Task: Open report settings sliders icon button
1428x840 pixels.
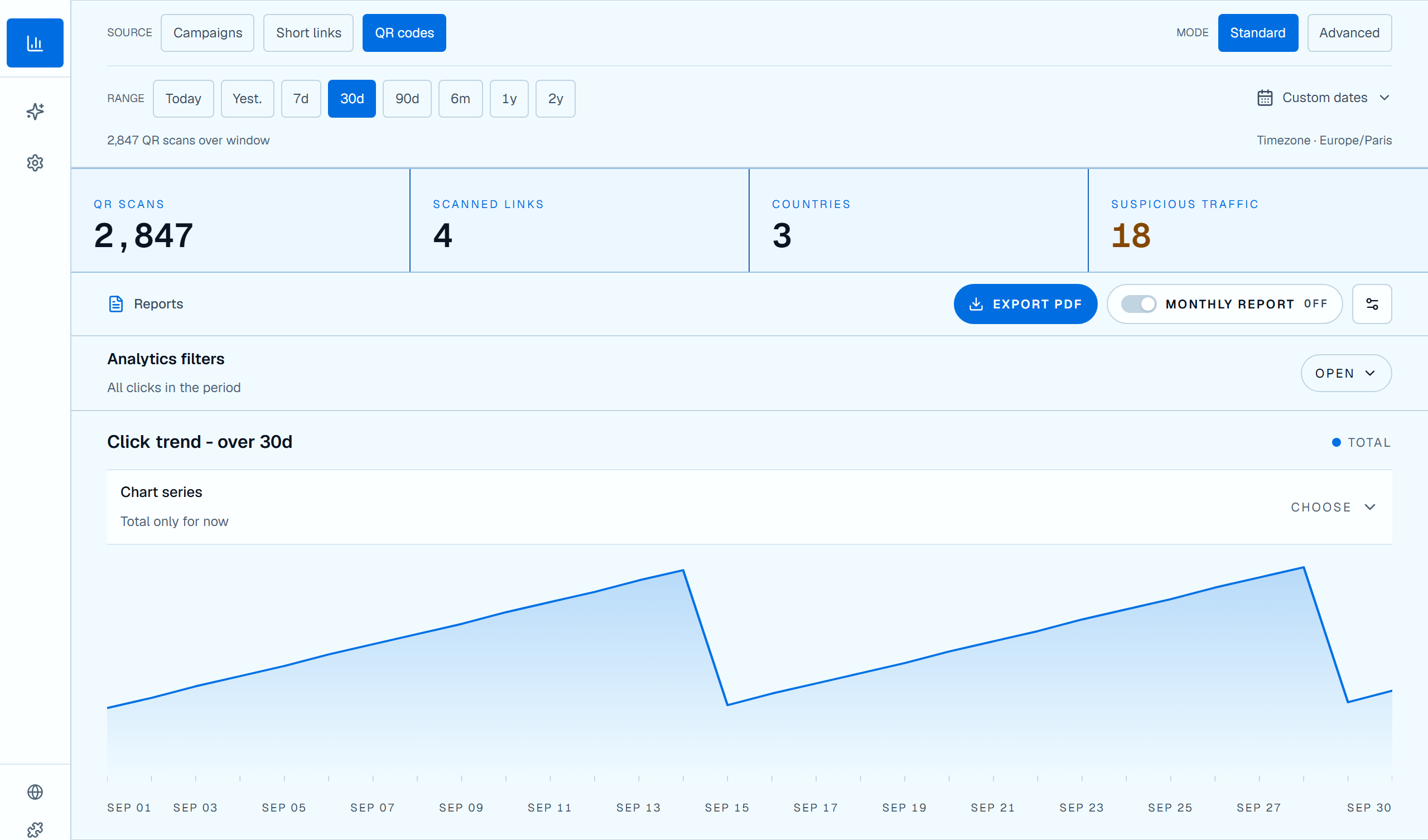Action: coord(1372,305)
